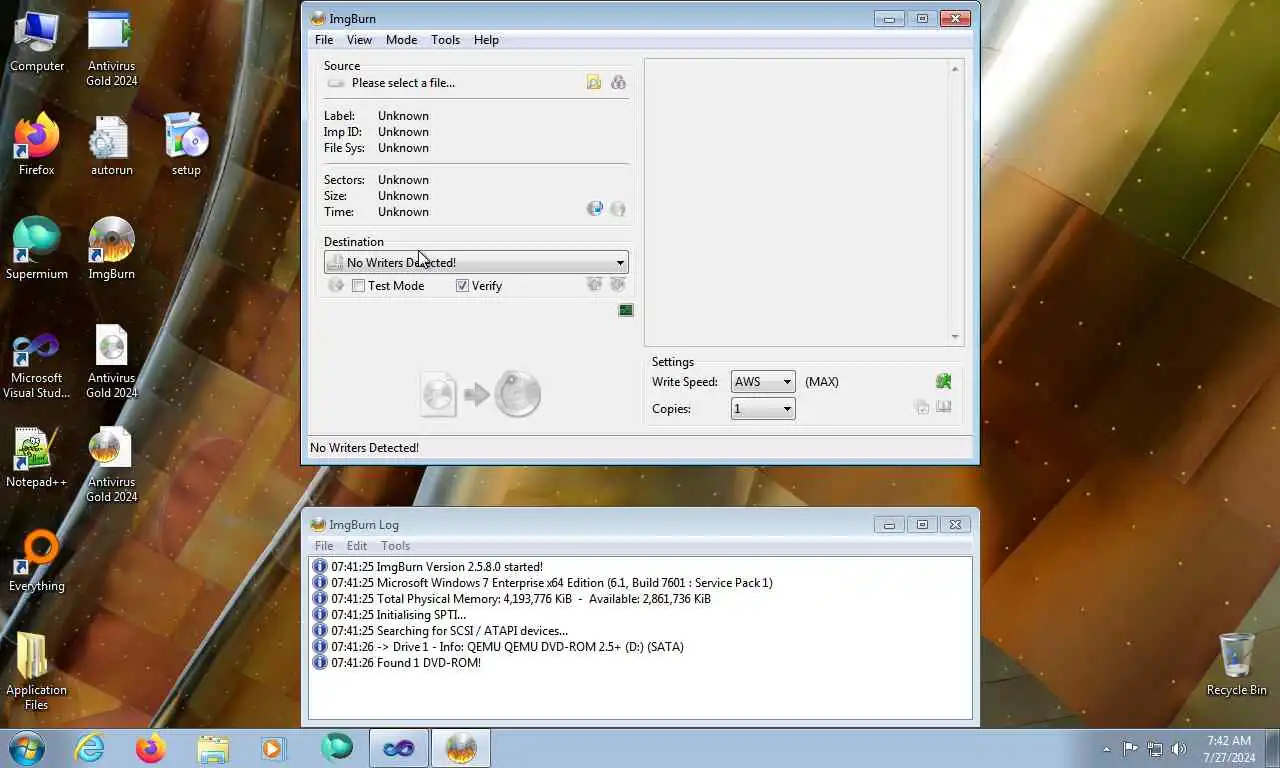Open Firefox from the taskbar
The height and width of the screenshot is (768, 1280).
point(151,748)
